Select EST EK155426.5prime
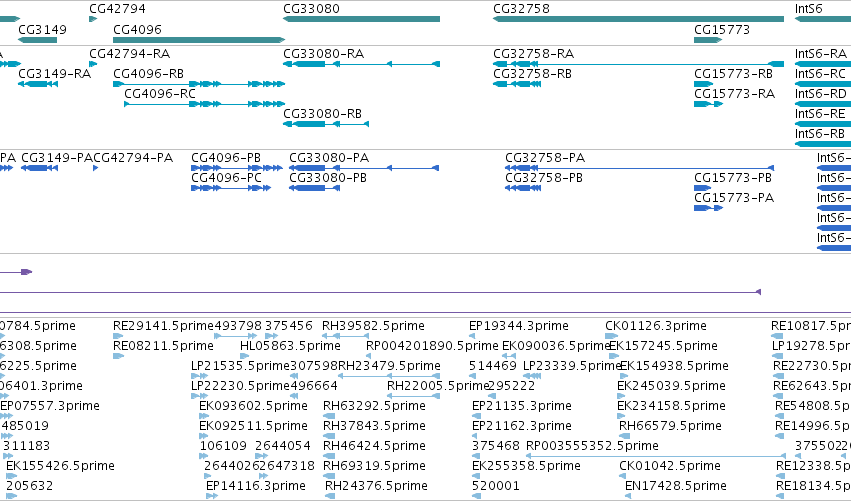 [x=11, y=477]
